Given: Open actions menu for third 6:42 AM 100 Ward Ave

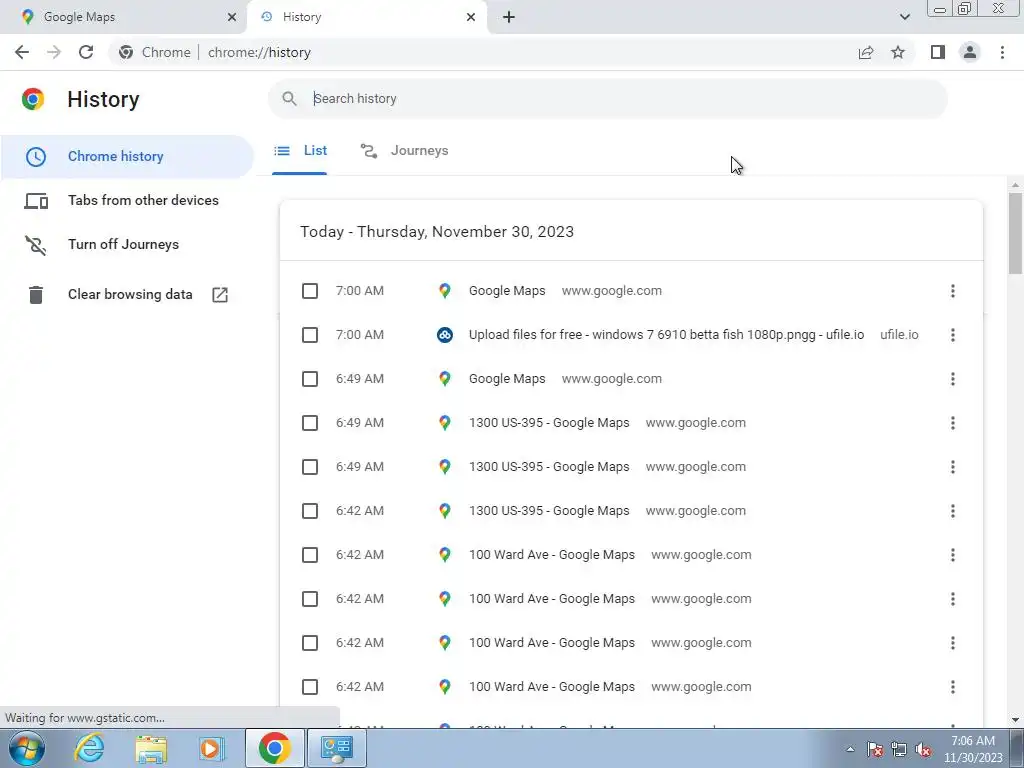Looking at the screenshot, I should pyautogui.click(x=953, y=643).
